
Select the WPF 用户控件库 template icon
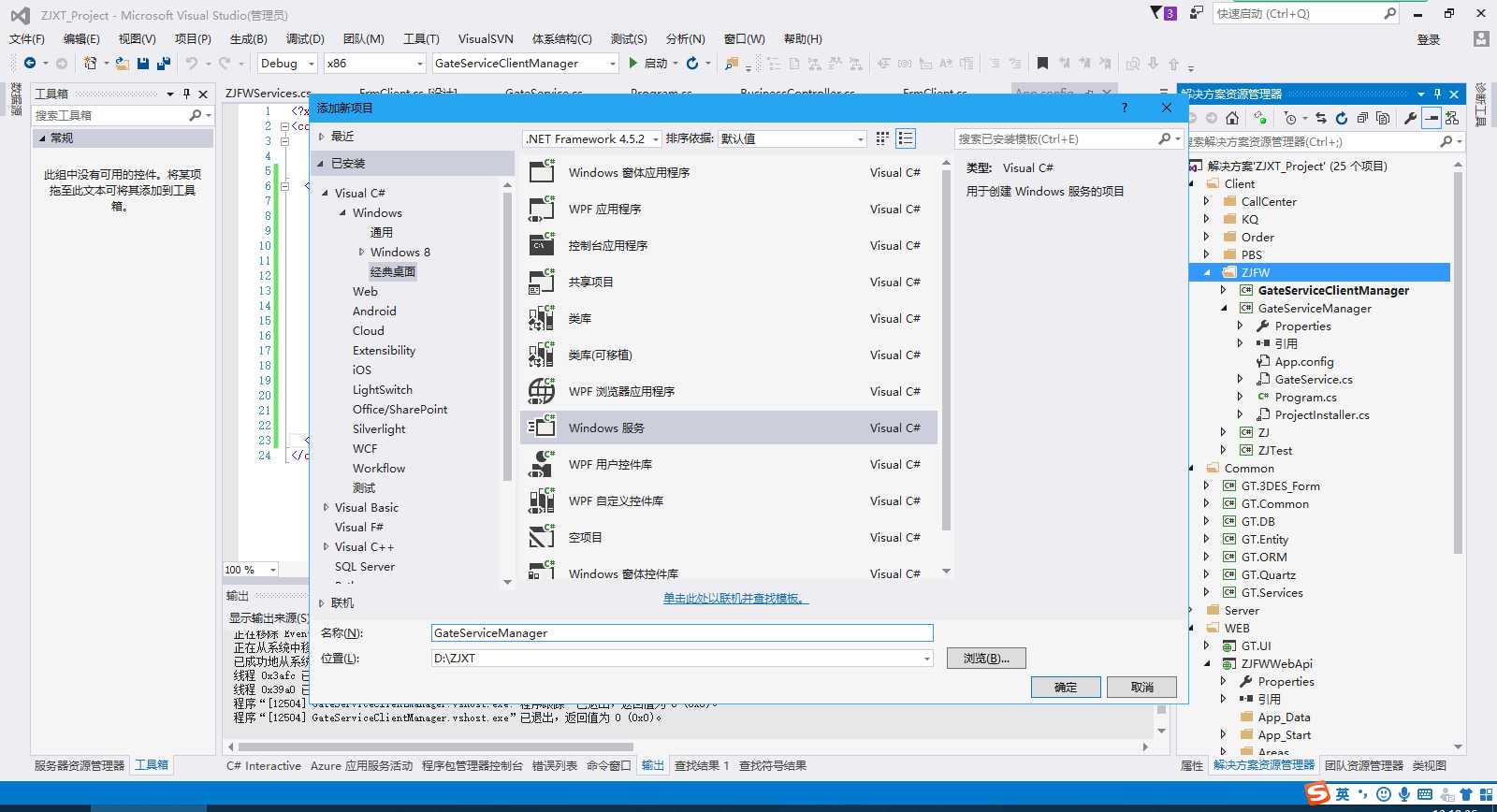[x=542, y=464]
